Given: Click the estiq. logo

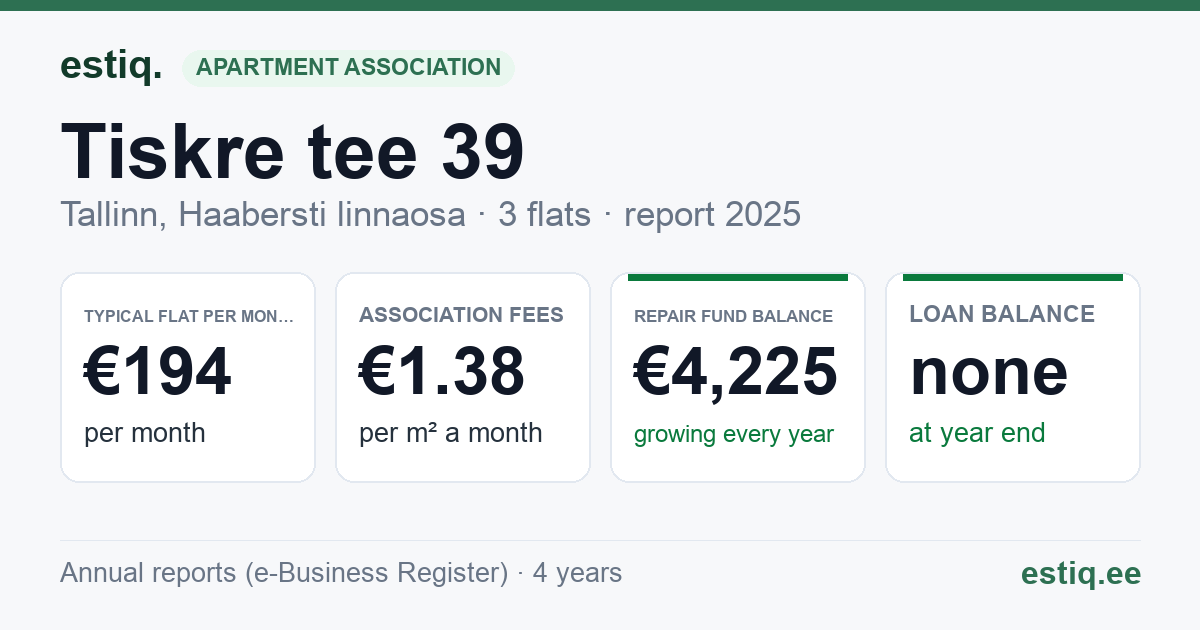Looking at the screenshot, I should coord(111,66).
